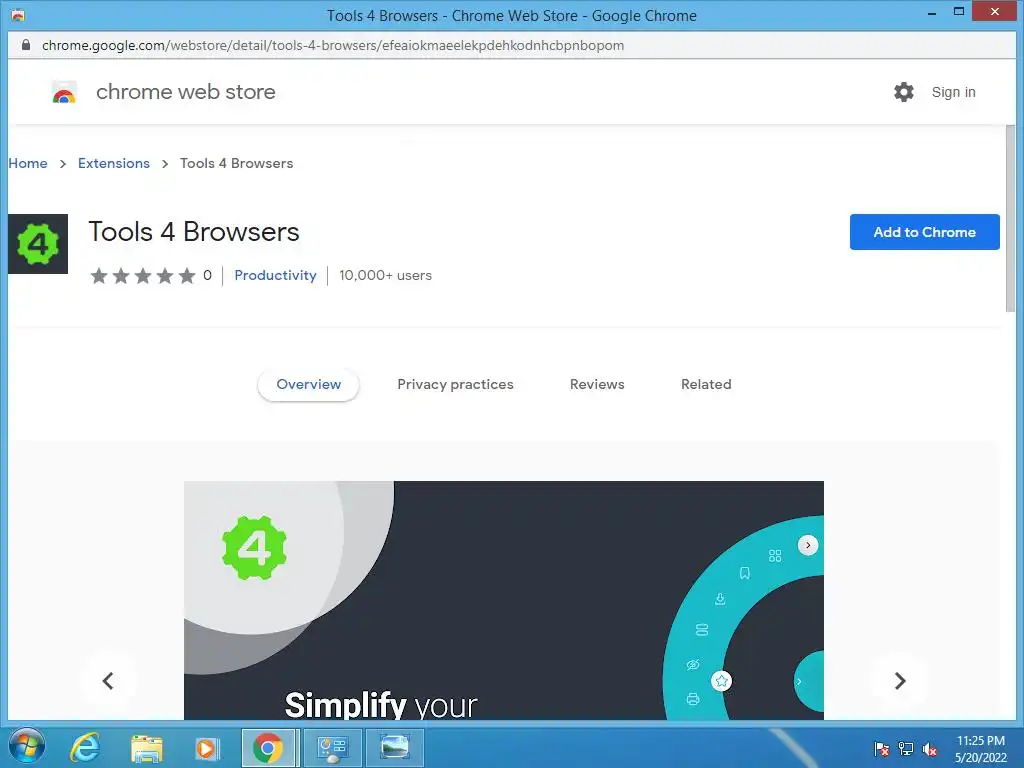Open the Productivity category link
The image size is (1024, 768).
276,276
